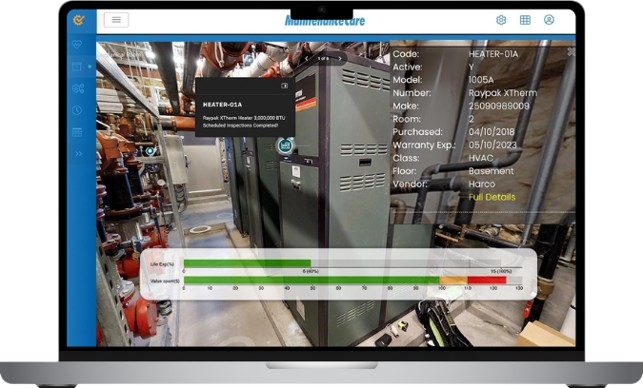This screenshot has width=643, height=388.
Task: Select the calendar icon in the sidebar
Action: coord(77,66)
